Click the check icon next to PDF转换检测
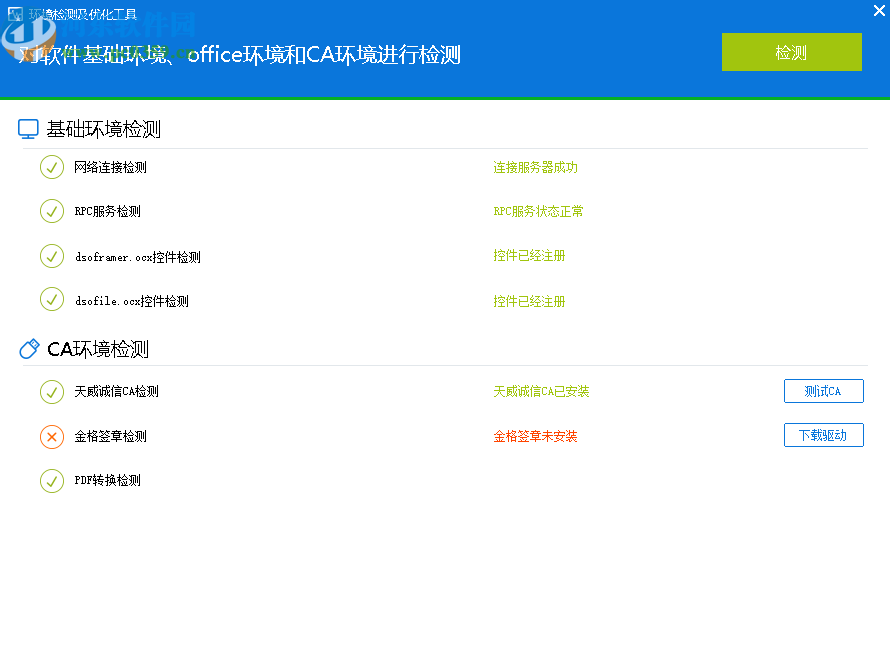Image resolution: width=890 pixels, height=645 pixels. click(x=52, y=481)
